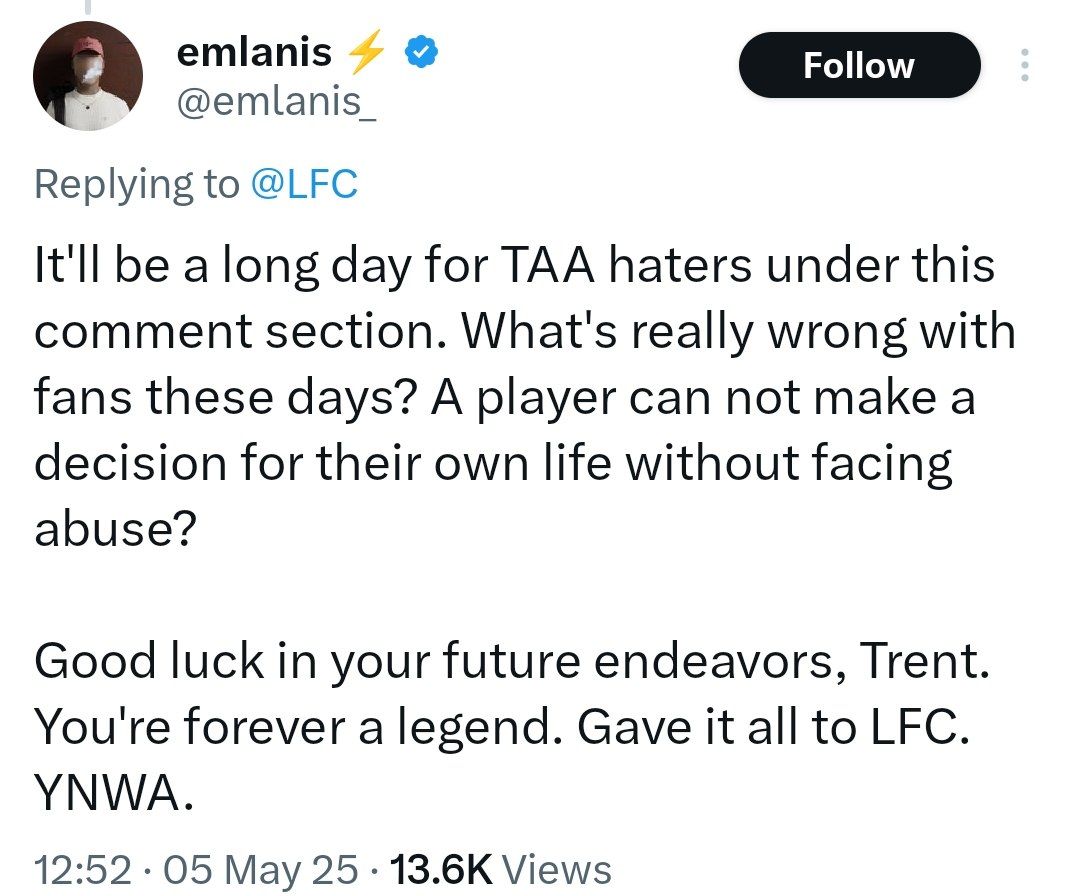1080x896 pixels.
Task: Click the 12:52 timestamp
Action: click(x=82, y=870)
